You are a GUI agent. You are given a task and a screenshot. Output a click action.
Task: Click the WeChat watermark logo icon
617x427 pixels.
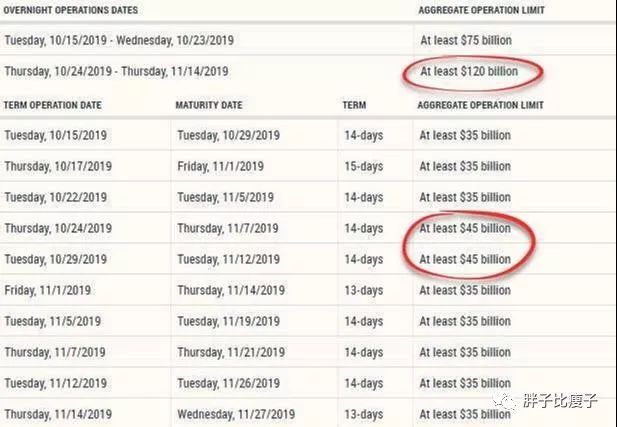tap(505, 401)
